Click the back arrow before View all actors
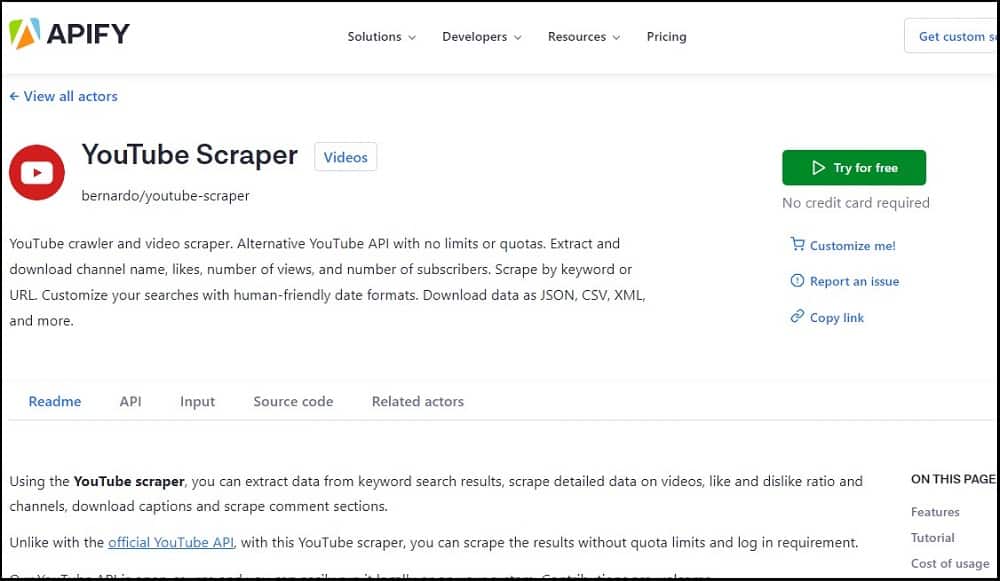 click(14, 96)
